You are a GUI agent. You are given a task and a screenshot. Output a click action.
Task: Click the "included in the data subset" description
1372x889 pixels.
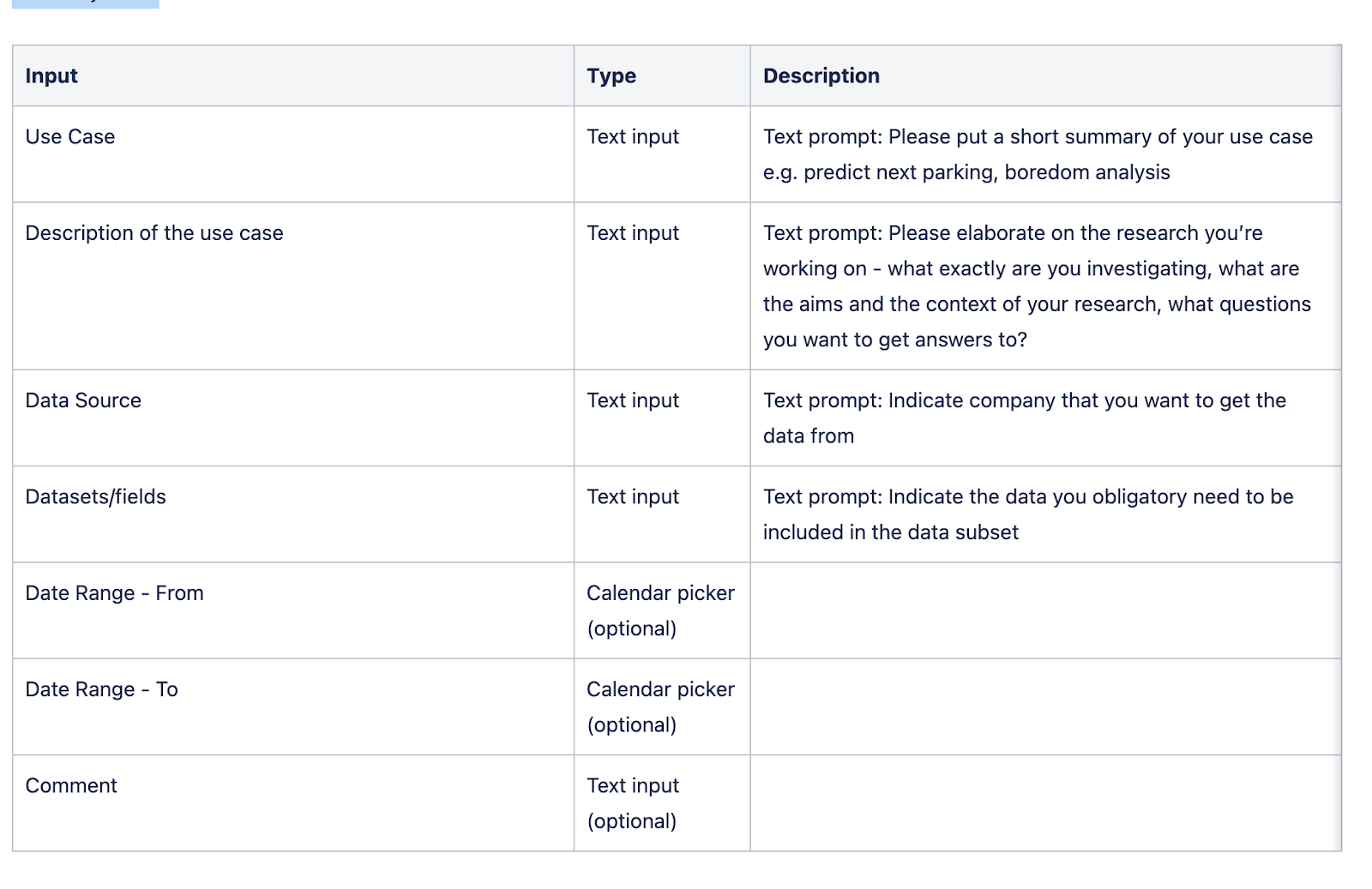890,532
